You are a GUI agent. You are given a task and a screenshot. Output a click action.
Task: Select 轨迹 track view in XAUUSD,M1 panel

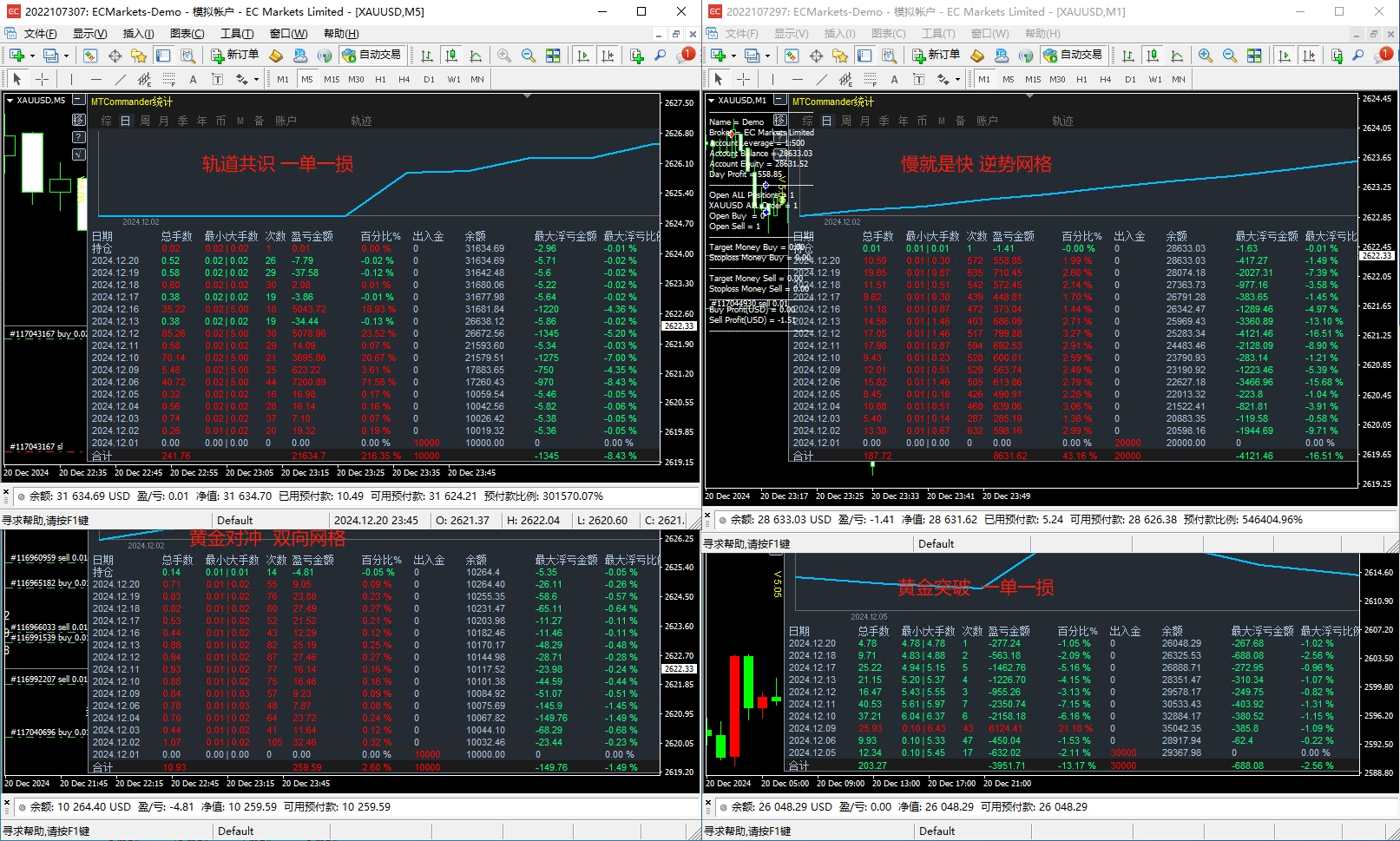(x=1062, y=121)
